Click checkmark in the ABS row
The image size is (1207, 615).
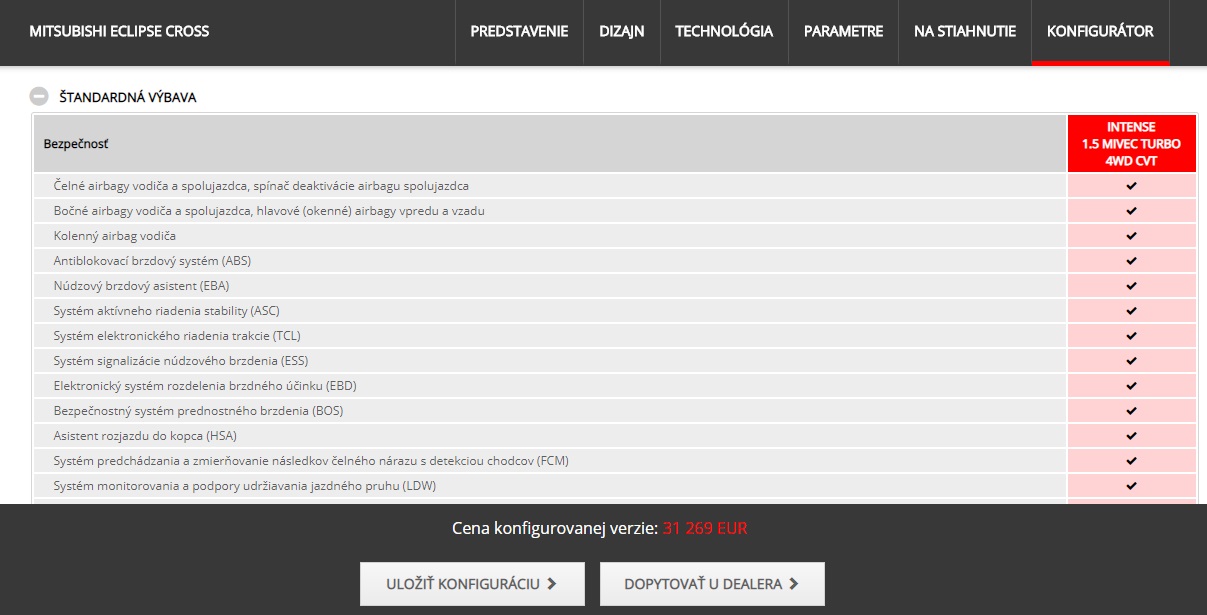click(x=1131, y=261)
